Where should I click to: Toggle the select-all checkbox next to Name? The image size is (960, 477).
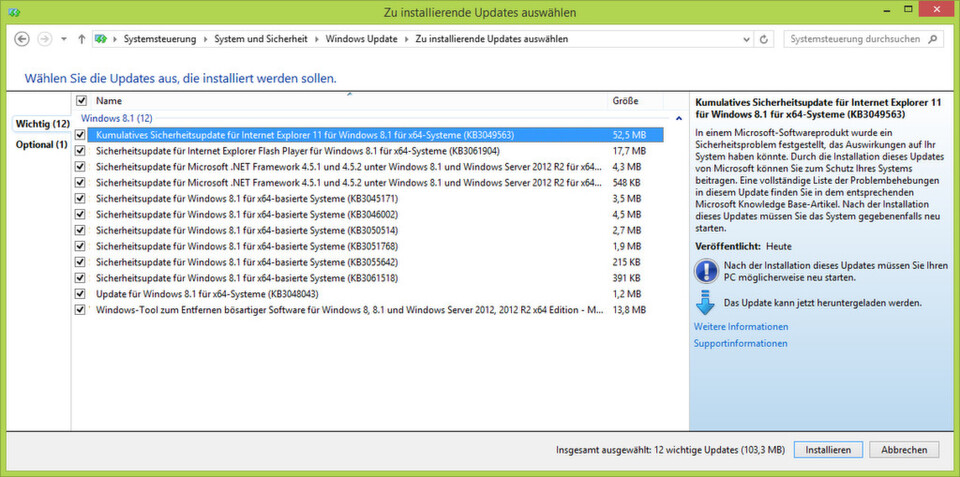click(81, 100)
